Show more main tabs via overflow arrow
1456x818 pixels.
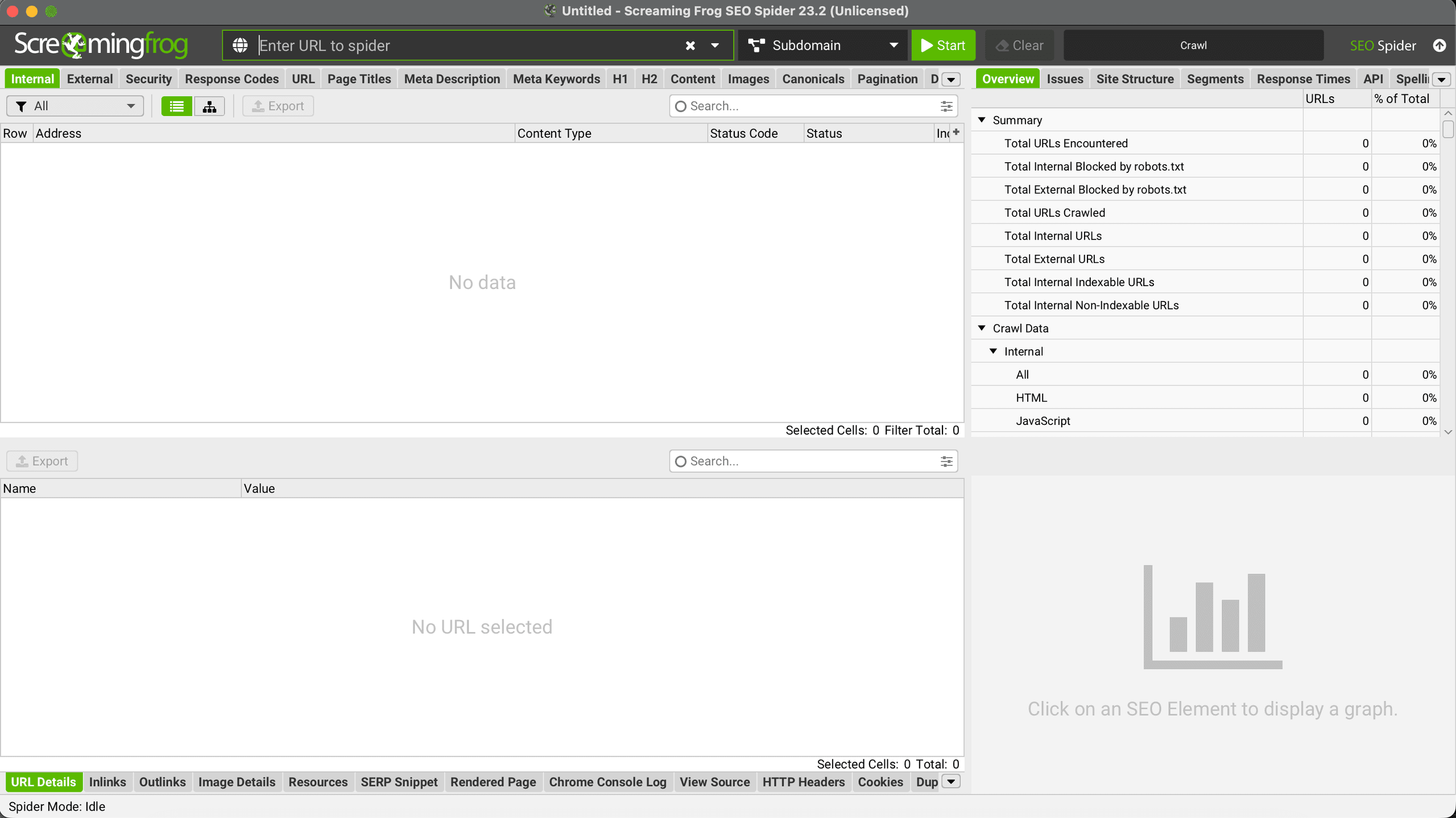tap(951, 80)
